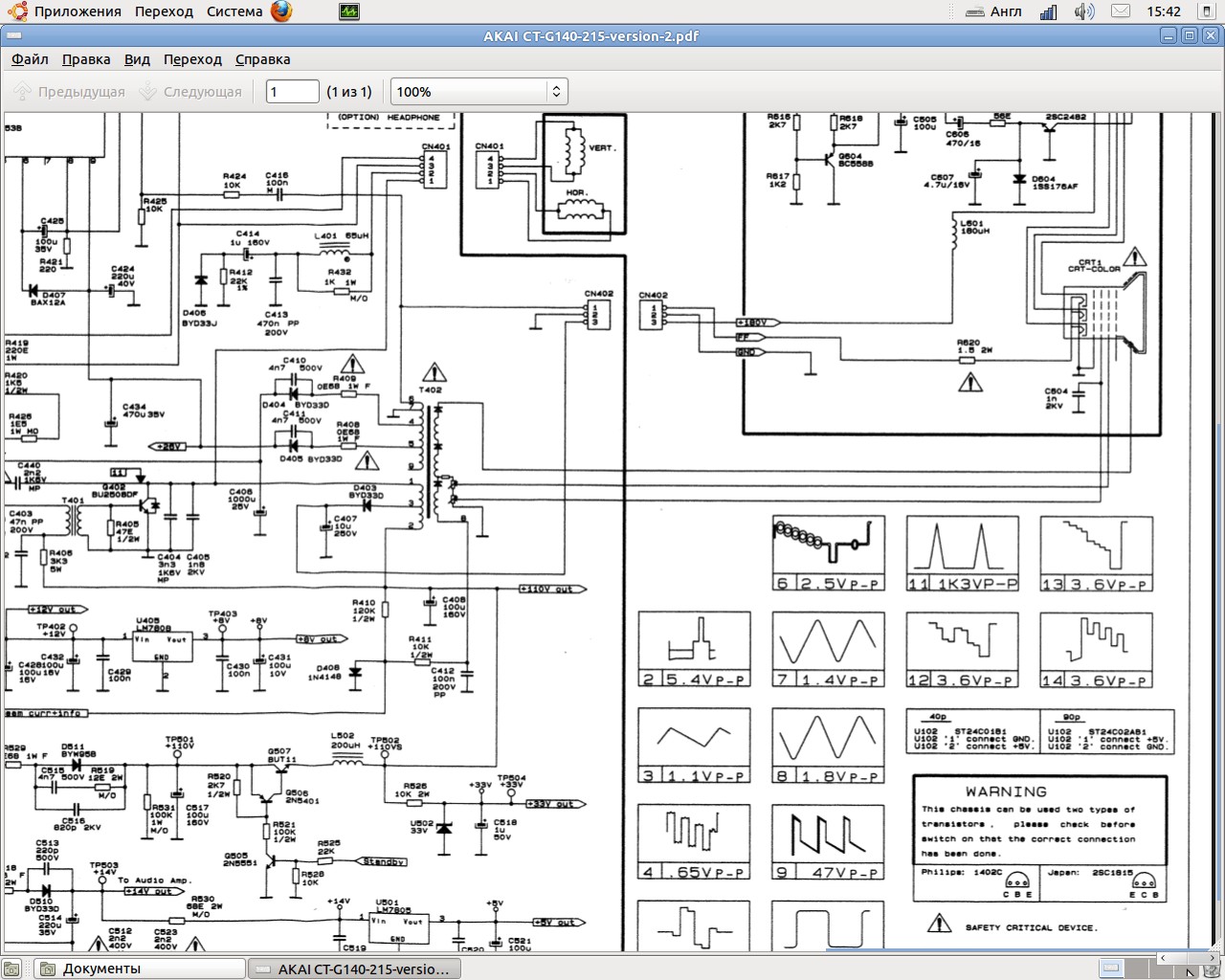The height and width of the screenshot is (980, 1225).
Task: Click the network signal indicator icon
Action: pos(1048,11)
